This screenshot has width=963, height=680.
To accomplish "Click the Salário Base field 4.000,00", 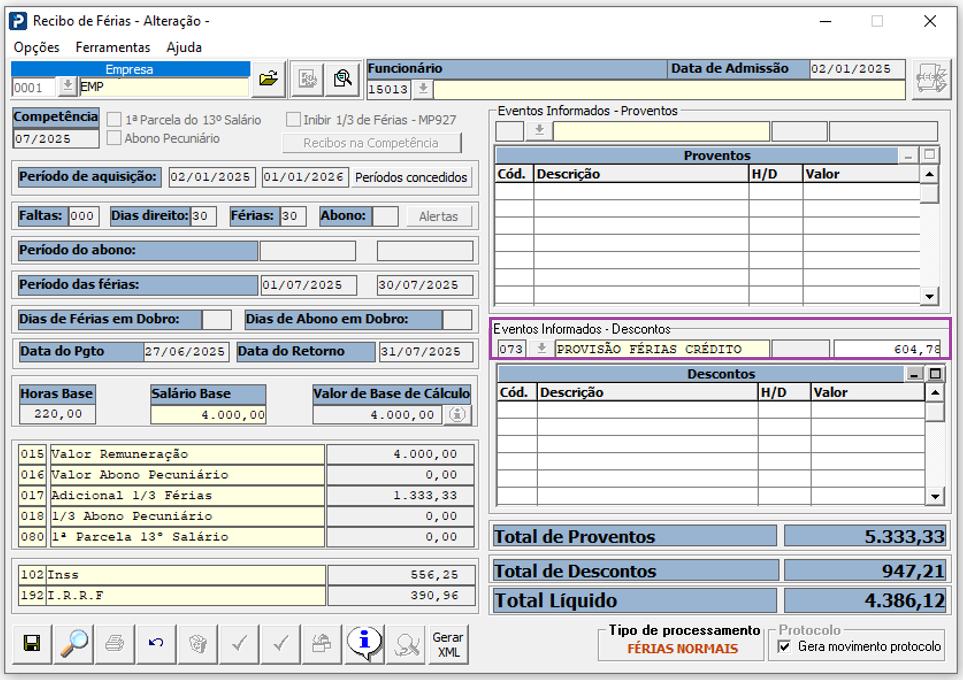I will click(208, 415).
